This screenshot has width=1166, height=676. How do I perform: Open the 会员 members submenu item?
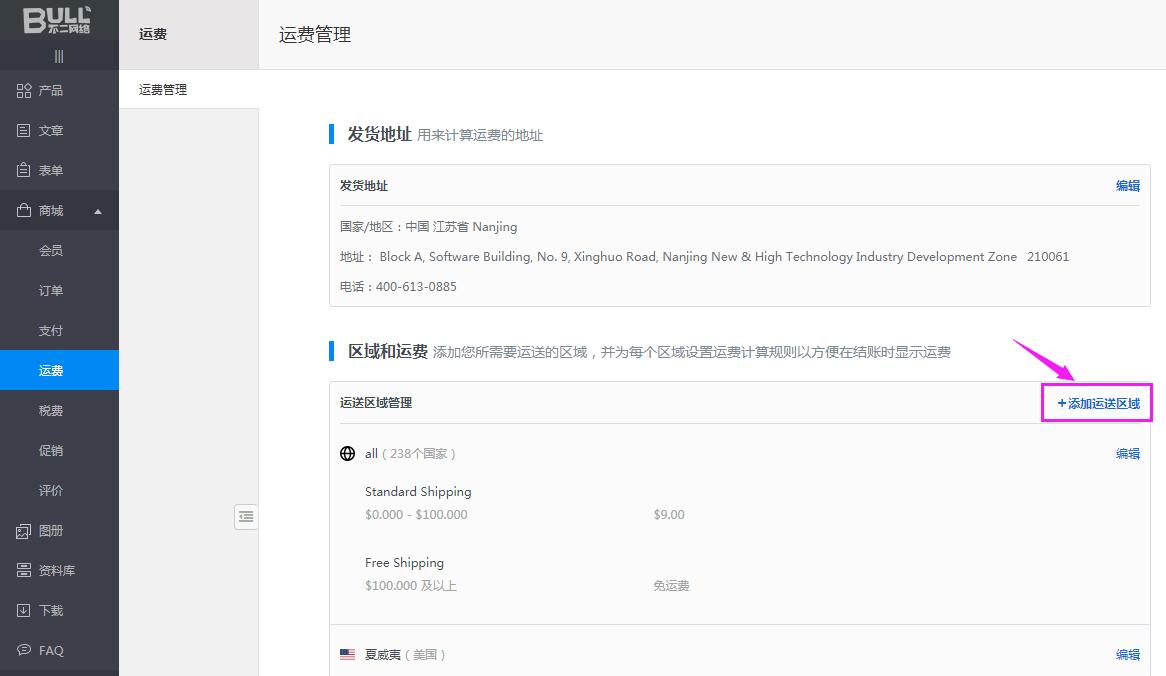click(51, 251)
